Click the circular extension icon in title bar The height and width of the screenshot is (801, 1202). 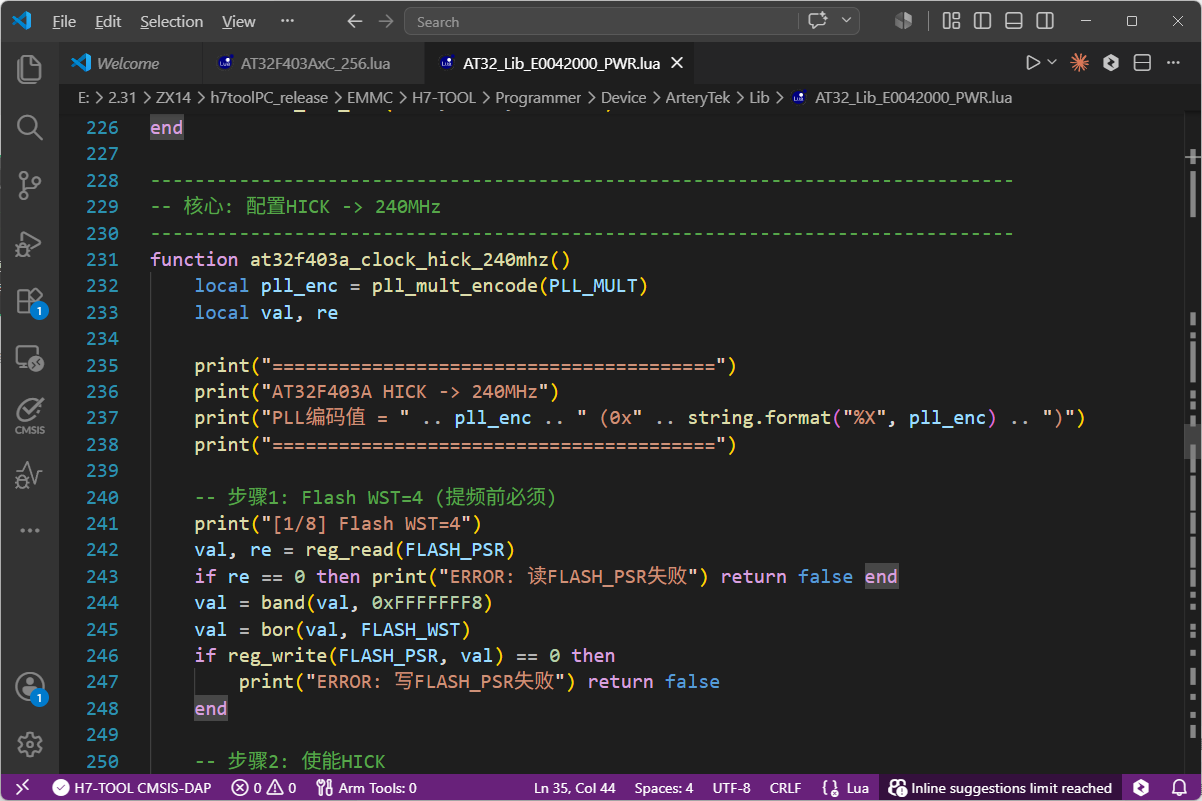(x=903, y=21)
